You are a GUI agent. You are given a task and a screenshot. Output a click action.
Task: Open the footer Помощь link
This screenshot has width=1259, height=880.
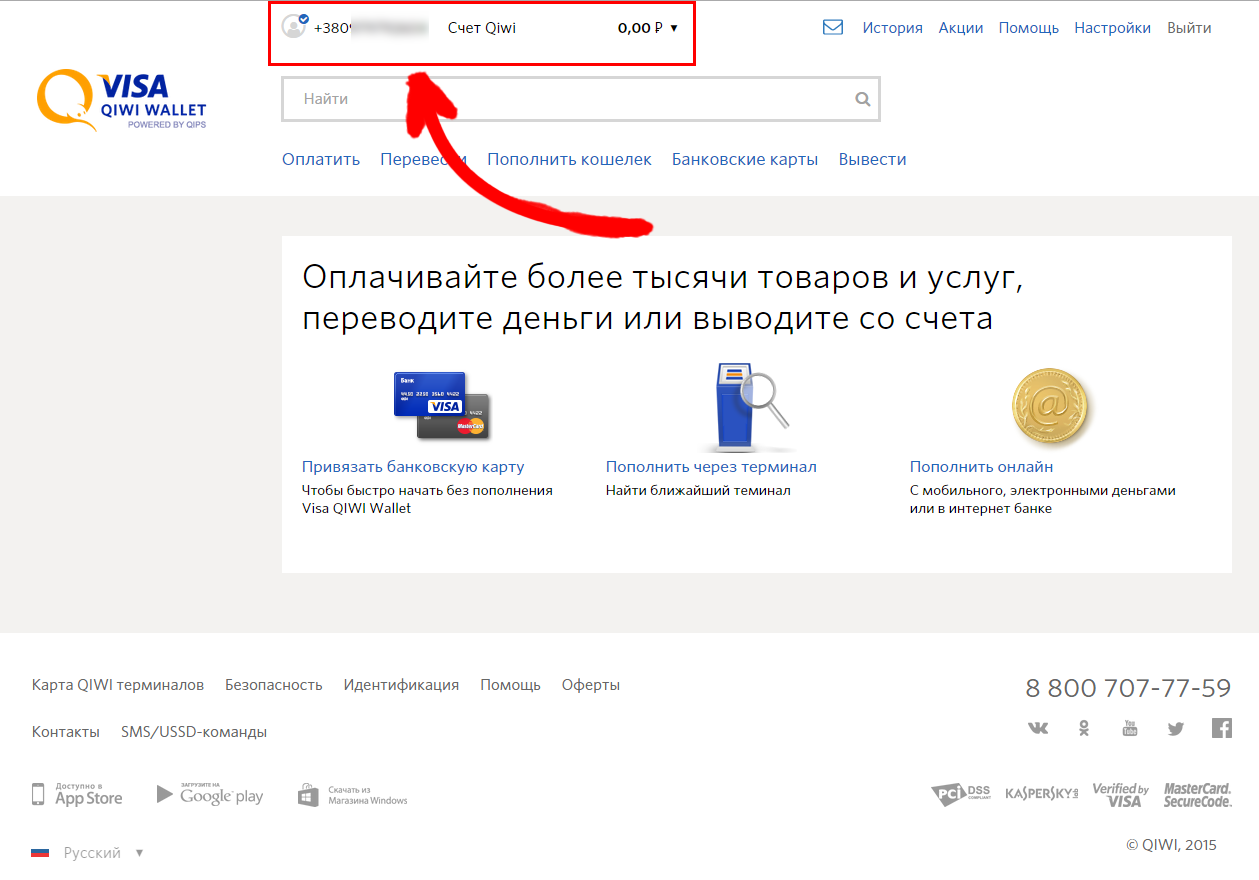point(510,685)
